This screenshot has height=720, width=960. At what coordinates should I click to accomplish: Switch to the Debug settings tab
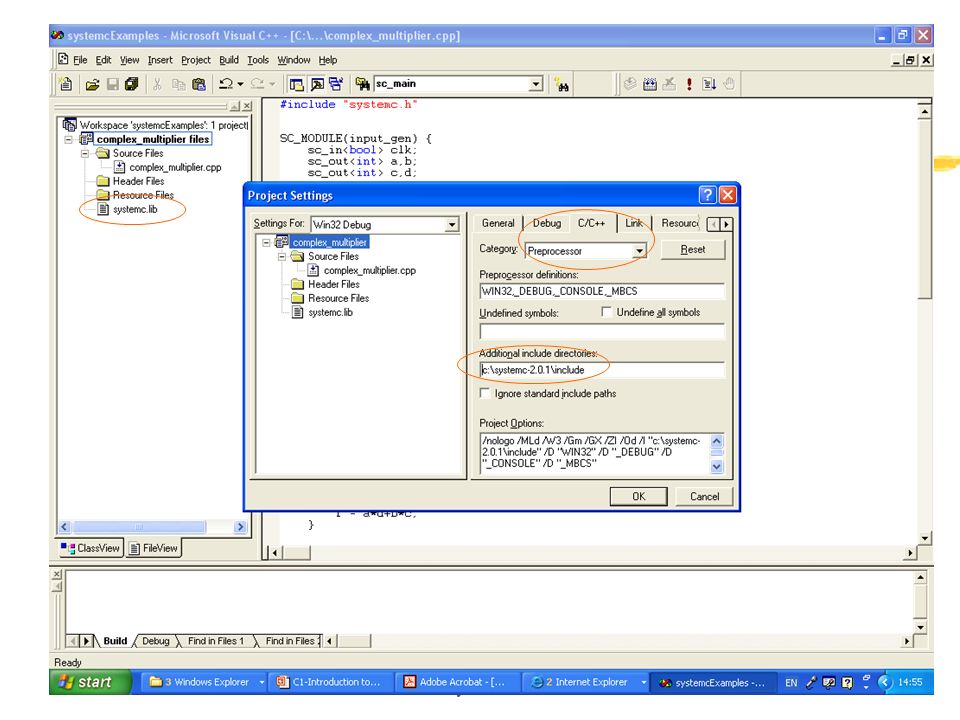pyautogui.click(x=547, y=223)
